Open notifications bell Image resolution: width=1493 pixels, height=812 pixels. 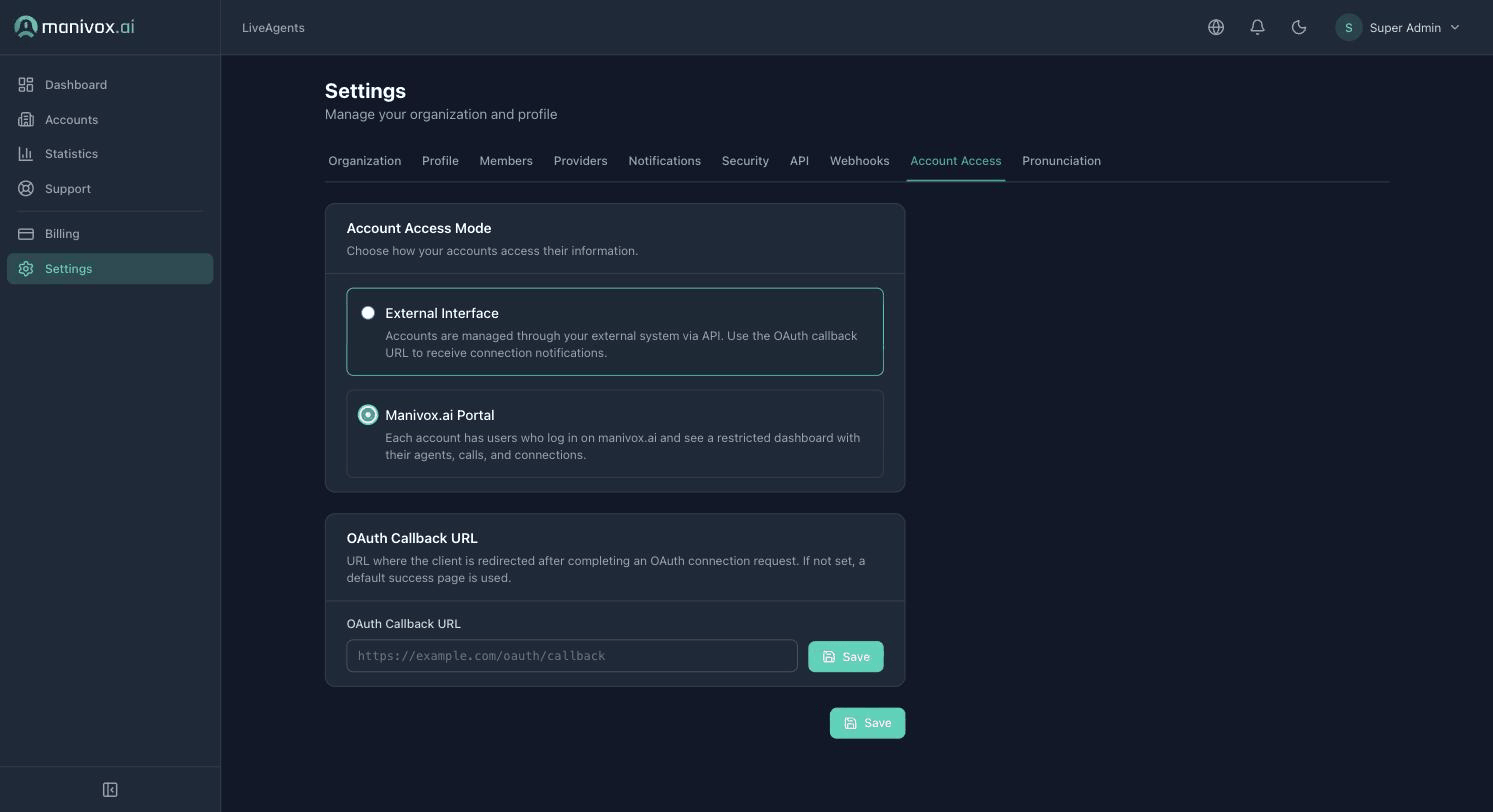coord(1258,28)
